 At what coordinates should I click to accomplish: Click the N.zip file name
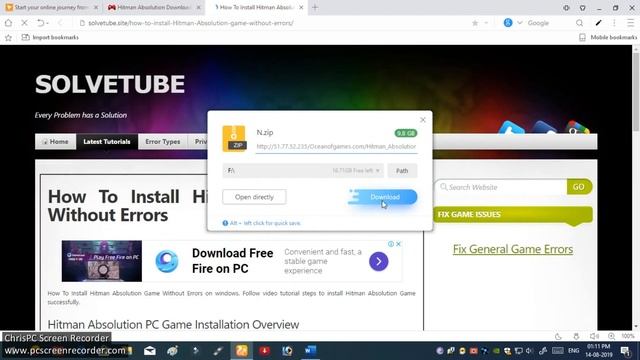tap(265, 133)
